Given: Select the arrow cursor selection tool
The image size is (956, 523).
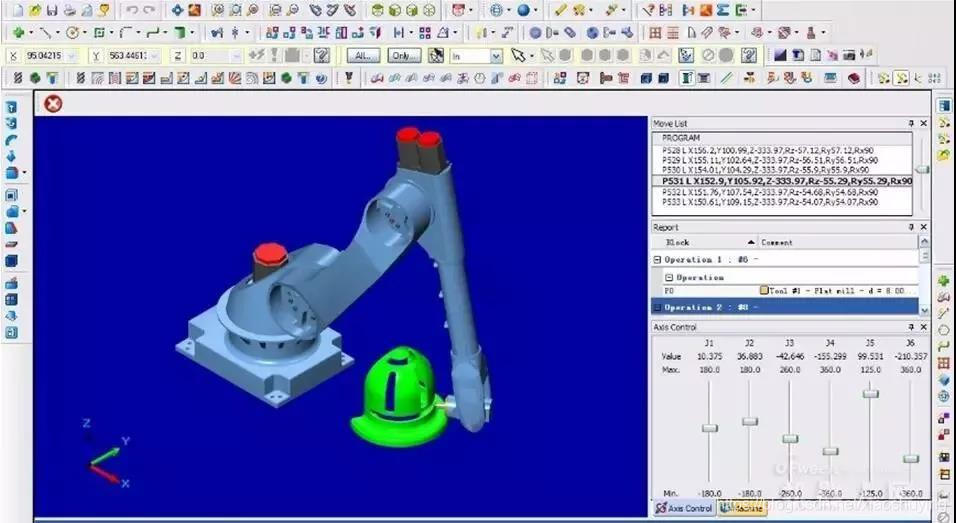Looking at the screenshot, I should (x=518, y=56).
